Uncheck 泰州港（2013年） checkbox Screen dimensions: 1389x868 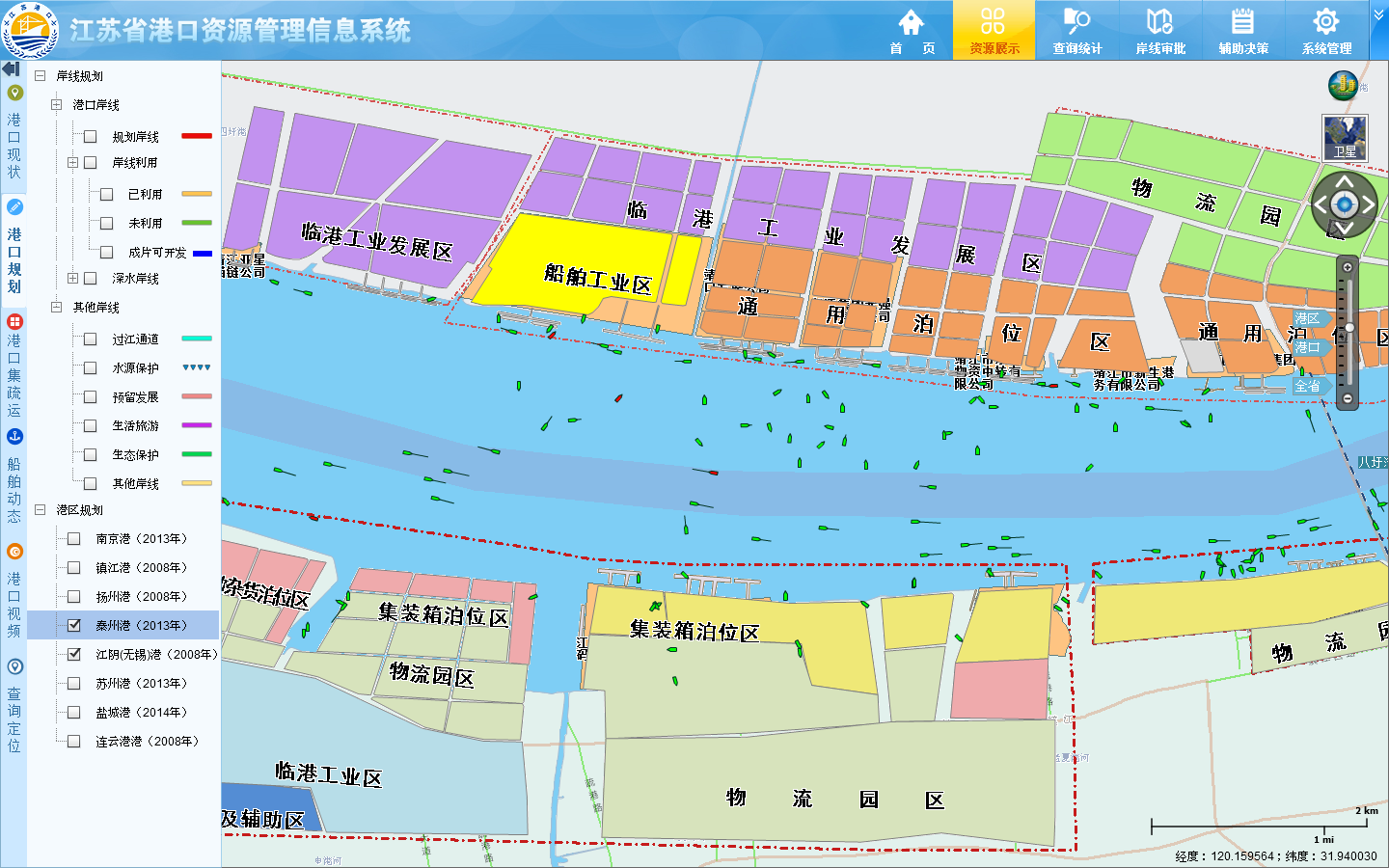pyautogui.click(x=74, y=625)
